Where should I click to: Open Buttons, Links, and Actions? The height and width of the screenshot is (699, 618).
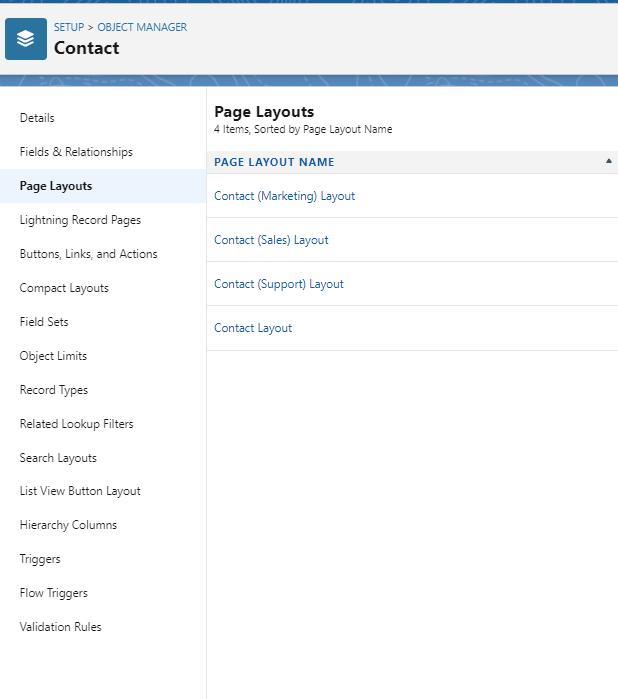click(88, 254)
